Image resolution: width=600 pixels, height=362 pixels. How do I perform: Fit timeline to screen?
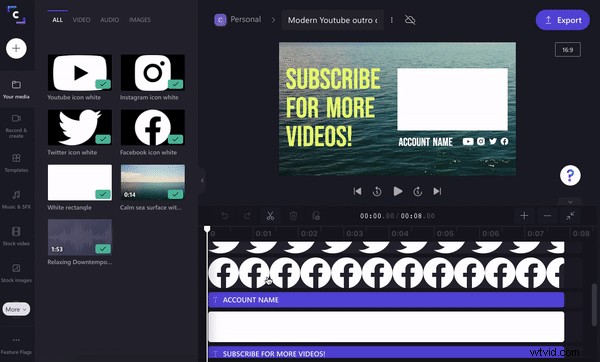pos(570,216)
